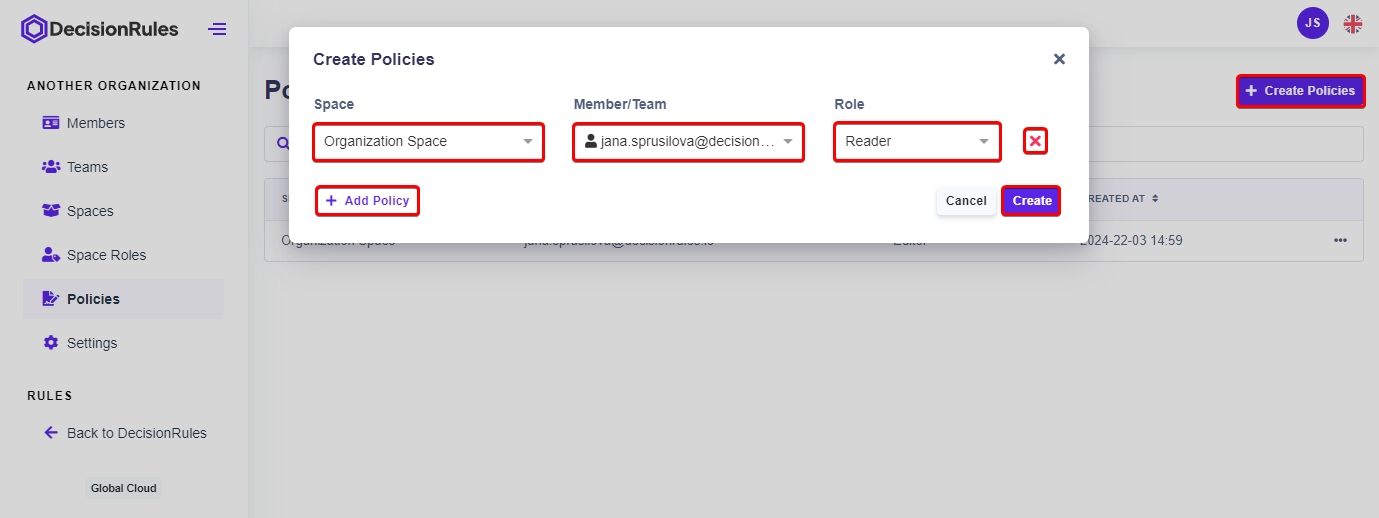
Task: Open the row's three-dot options menu
Action: pos(1340,240)
